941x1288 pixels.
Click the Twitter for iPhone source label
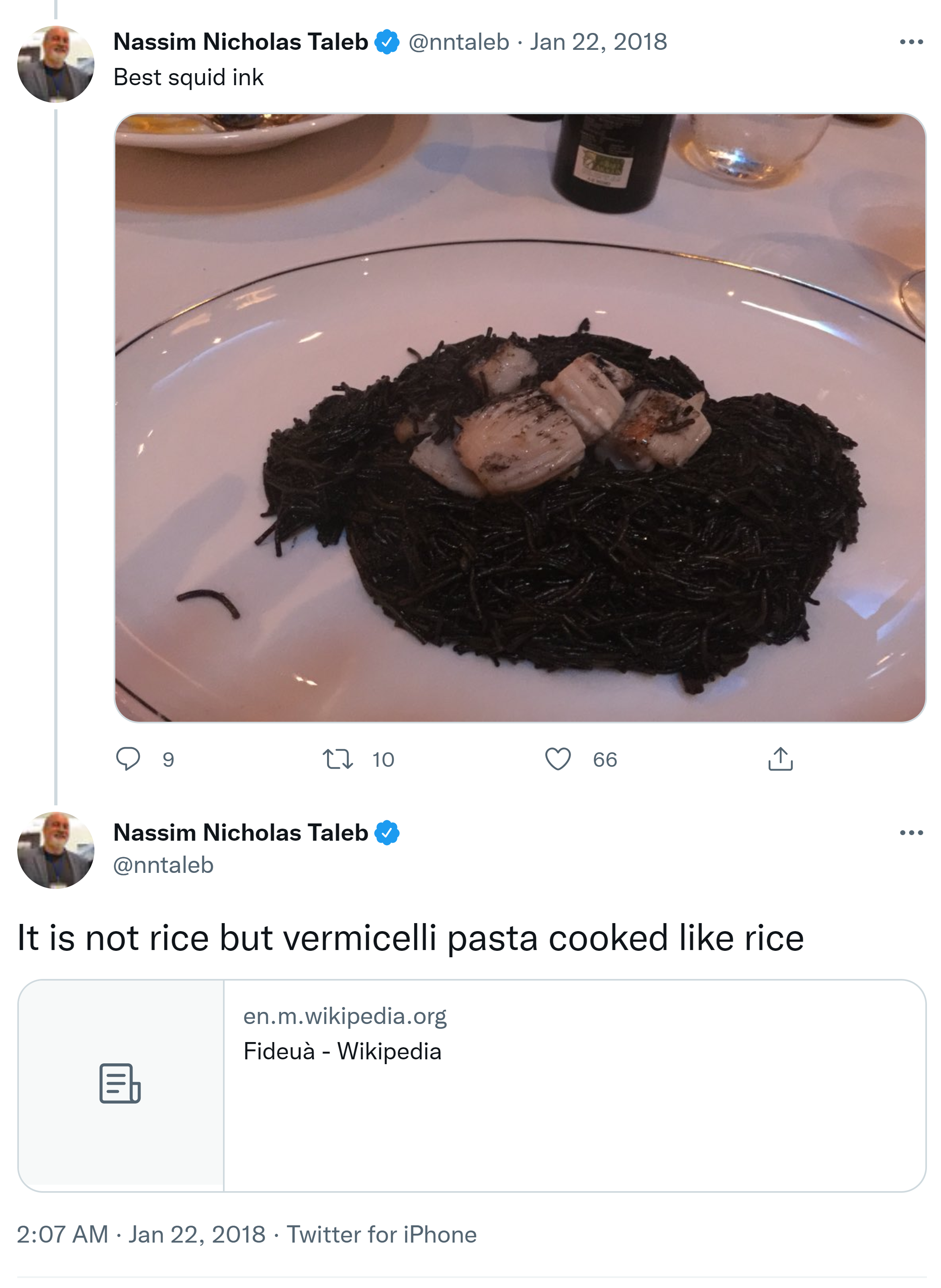[x=381, y=1235]
